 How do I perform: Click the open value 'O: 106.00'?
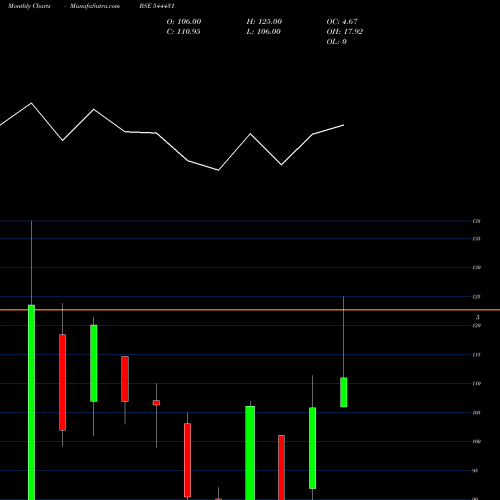point(184,22)
